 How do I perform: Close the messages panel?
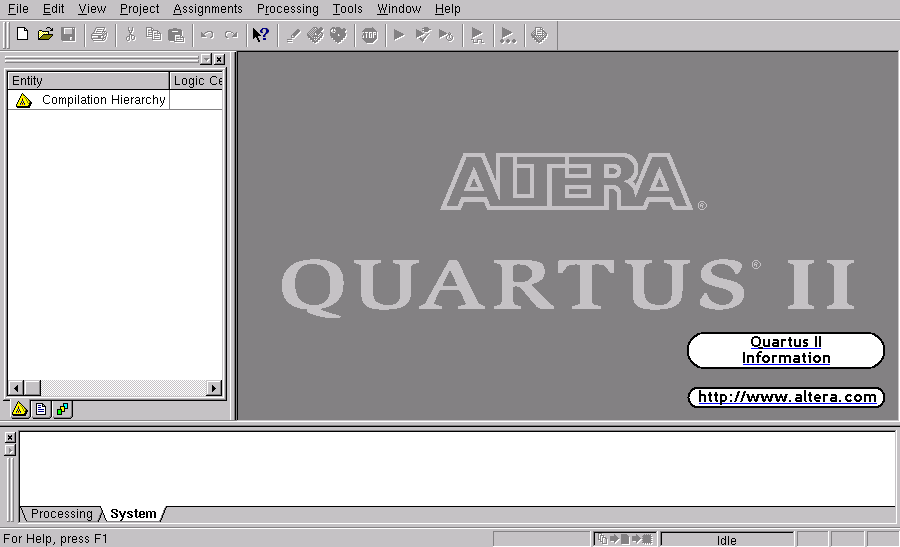10,437
